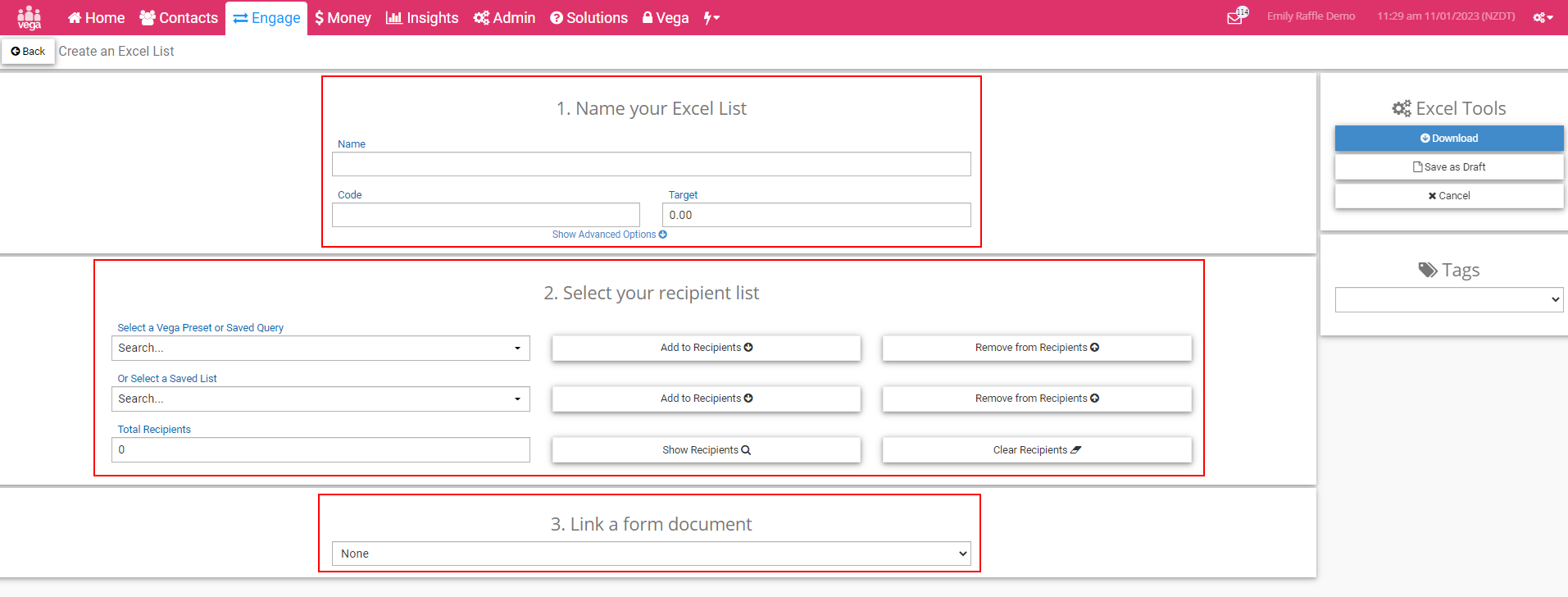Click the Back arrow button

tap(28, 51)
